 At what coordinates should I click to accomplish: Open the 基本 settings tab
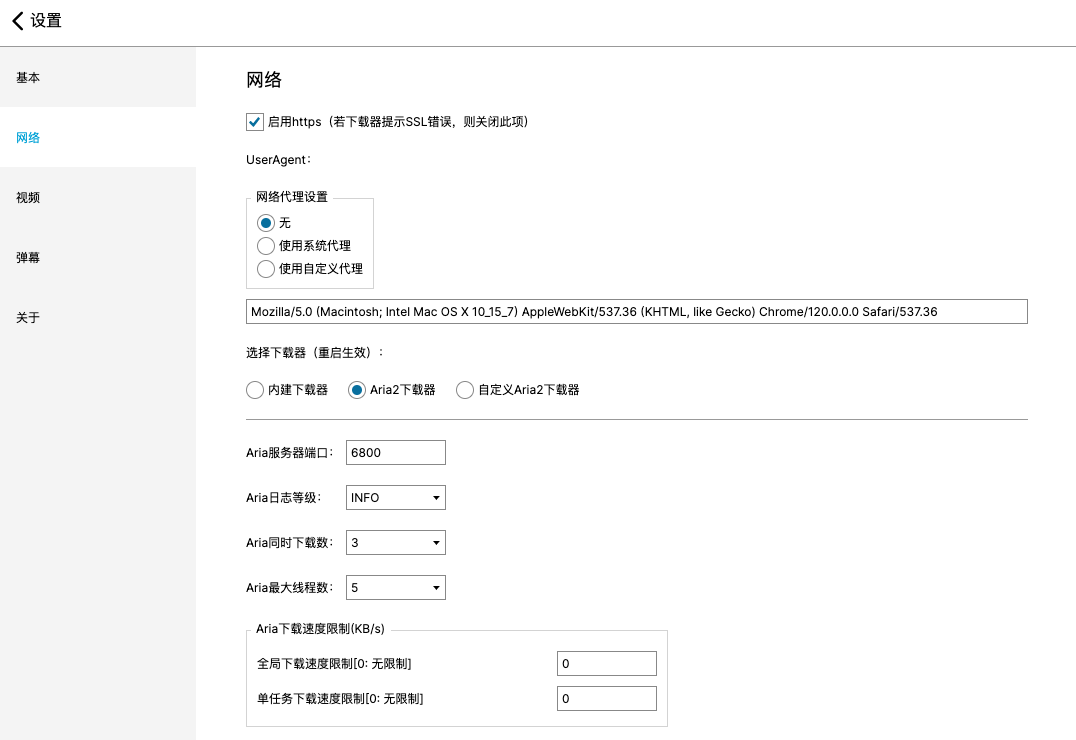pos(97,77)
